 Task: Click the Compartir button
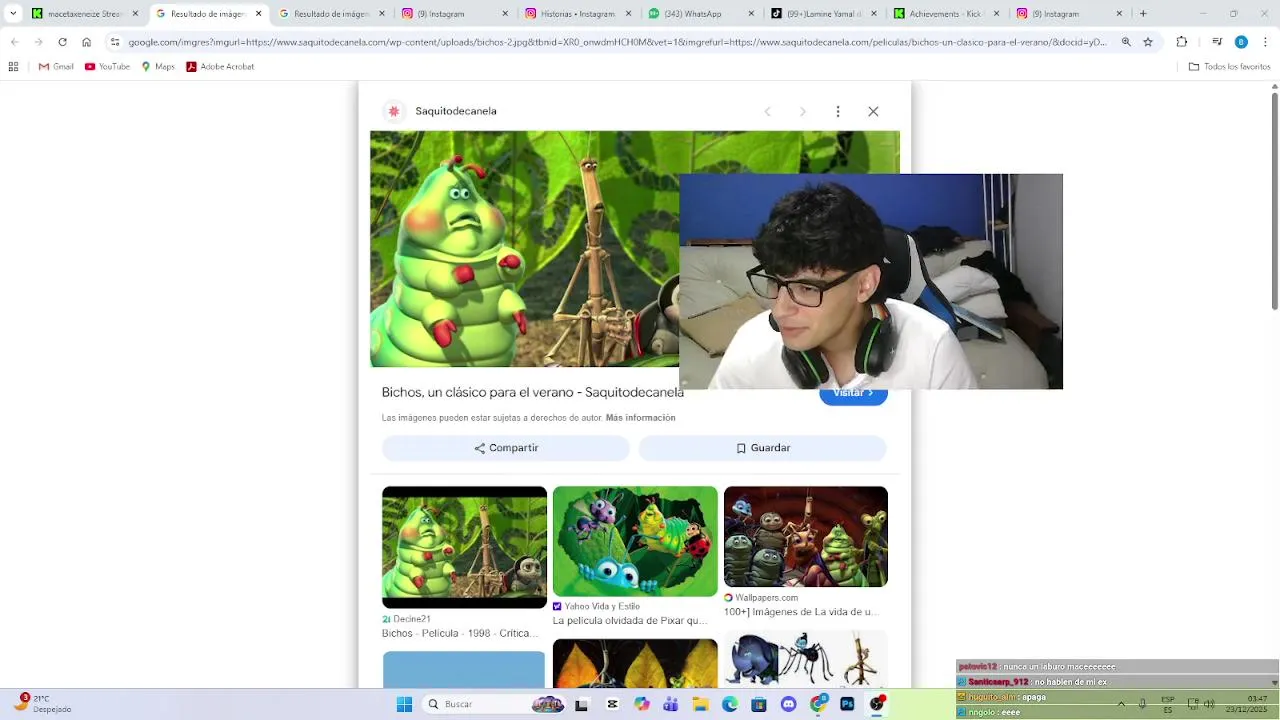506,448
